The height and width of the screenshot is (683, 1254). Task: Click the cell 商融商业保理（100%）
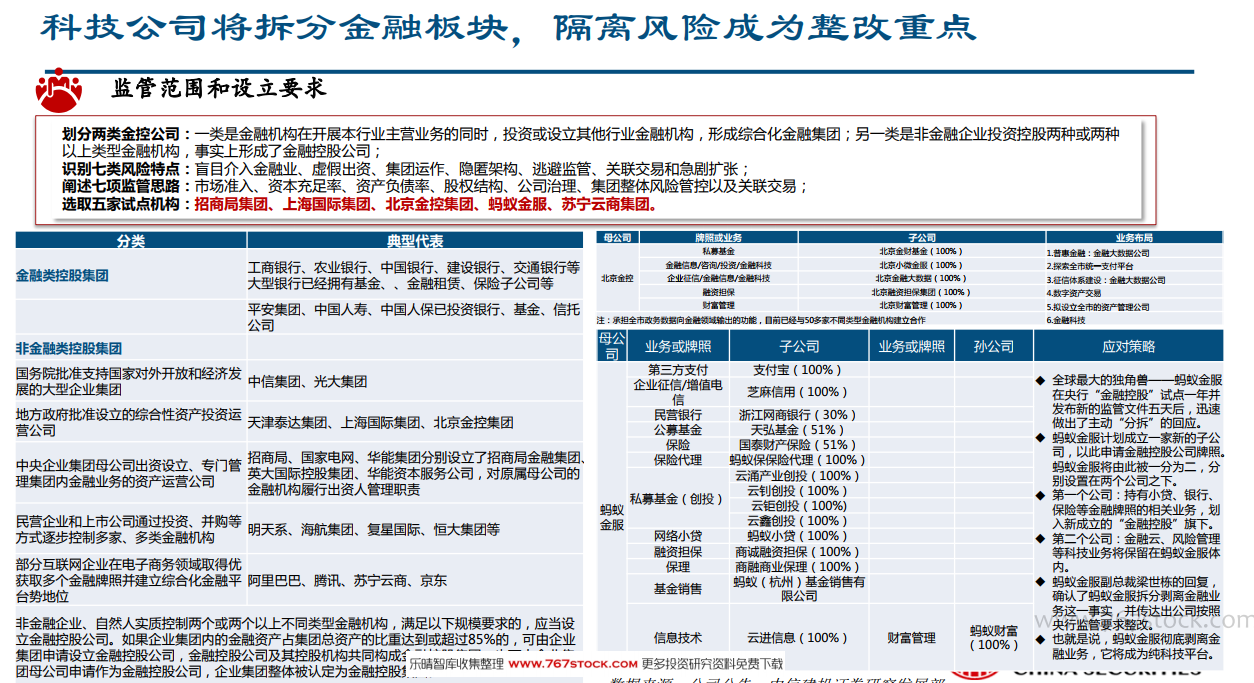coord(797,567)
